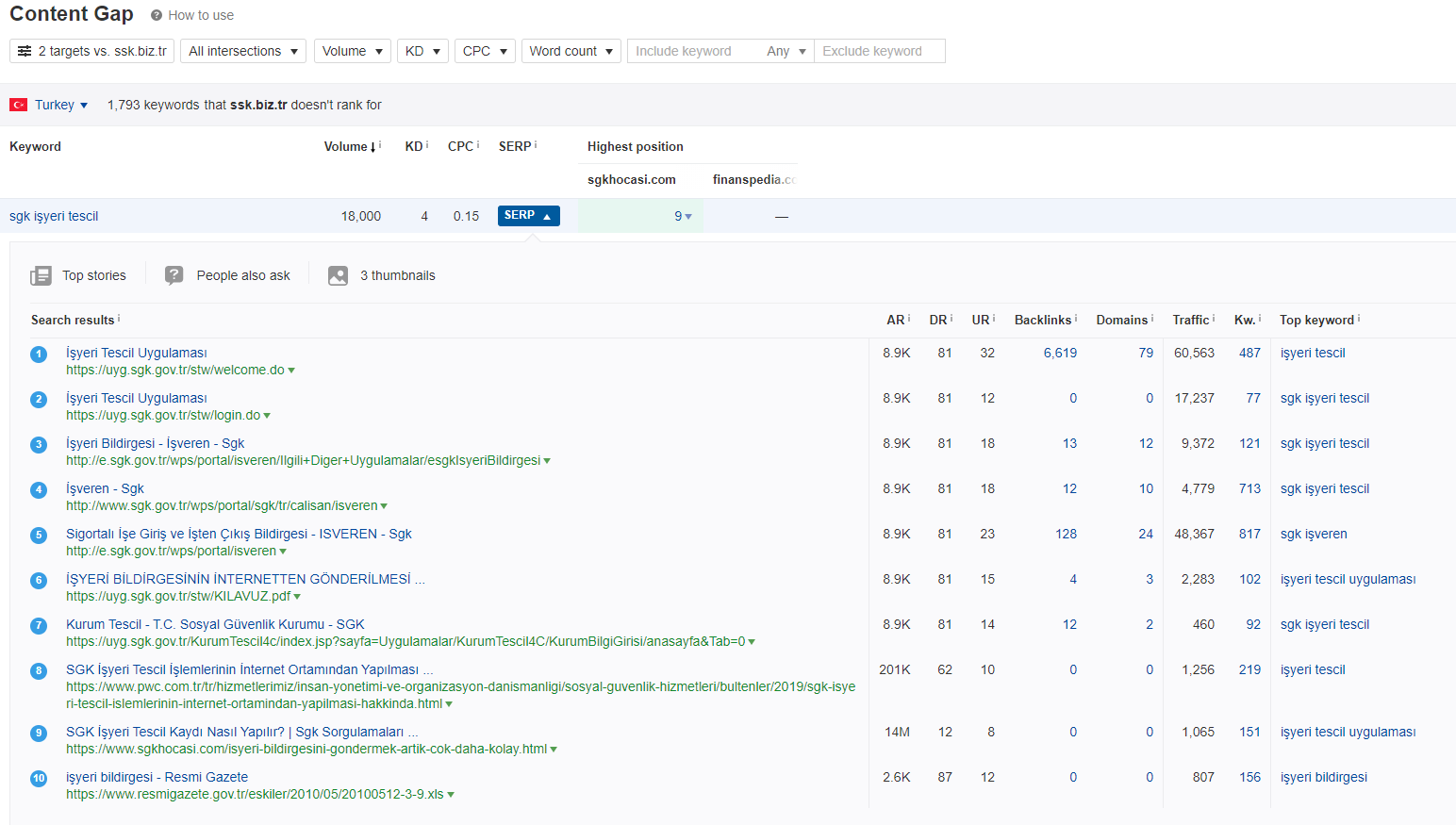Open Kw. count 817

click(1249, 534)
